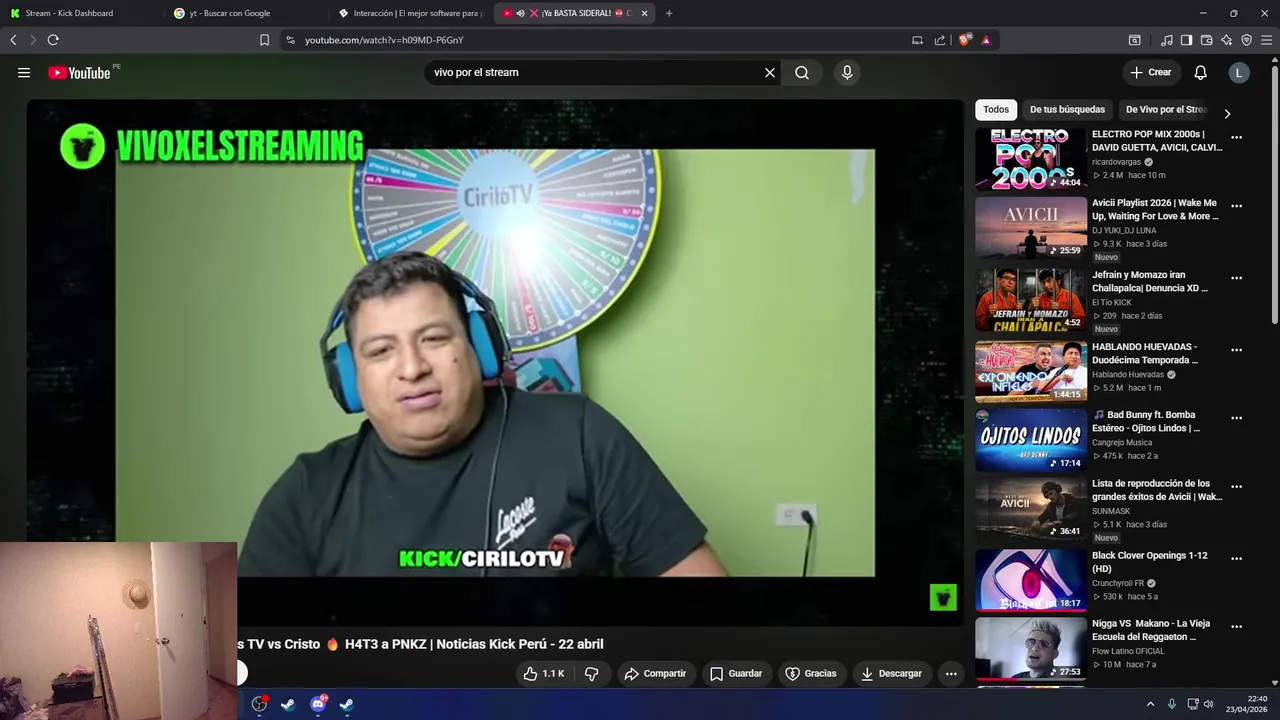Open the account avatar menu 'L'
Image resolution: width=1280 pixels, height=720 pixels.
[x=1239, y=72]
